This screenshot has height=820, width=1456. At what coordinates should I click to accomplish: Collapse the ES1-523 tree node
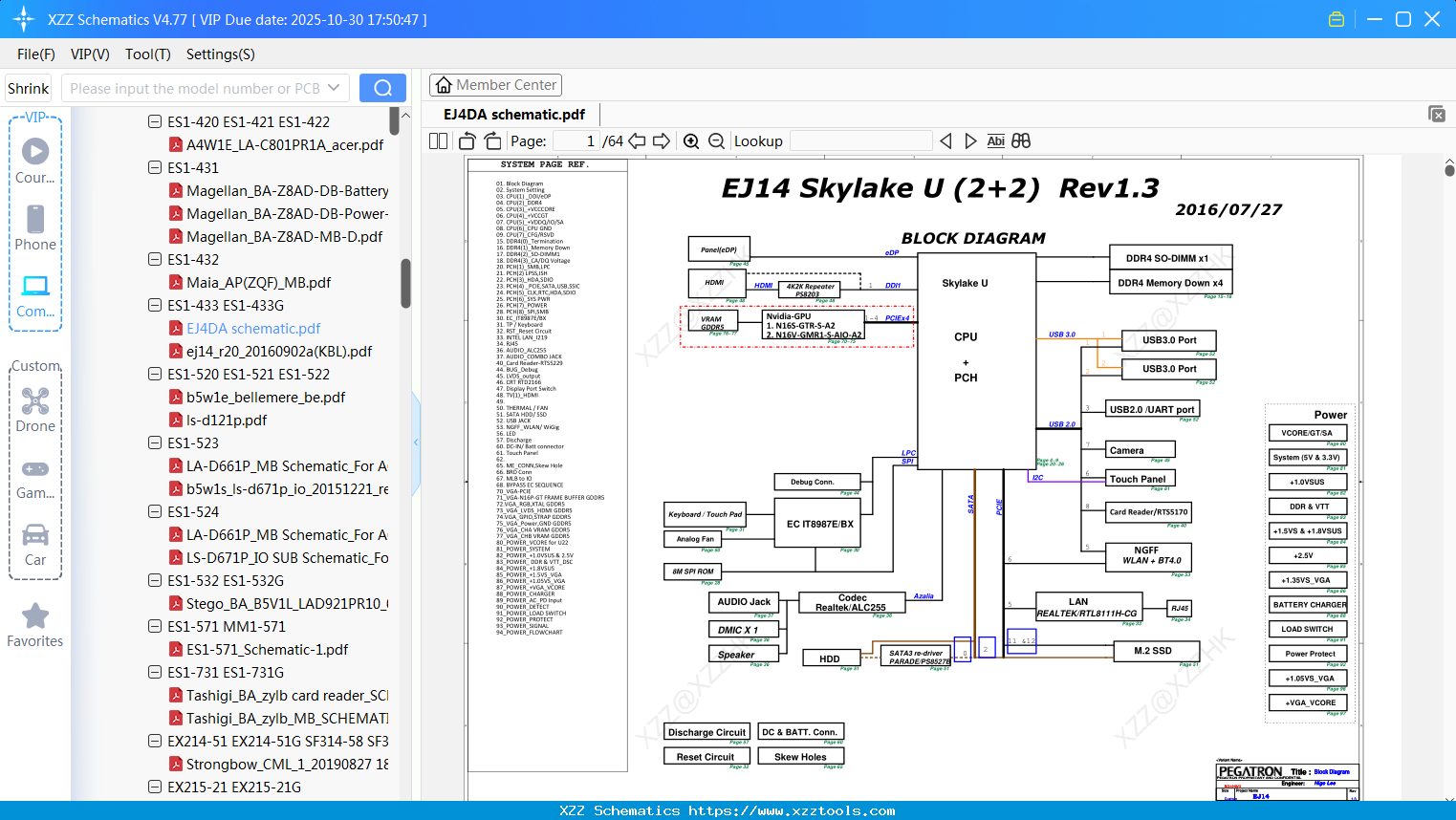(155, 443)
